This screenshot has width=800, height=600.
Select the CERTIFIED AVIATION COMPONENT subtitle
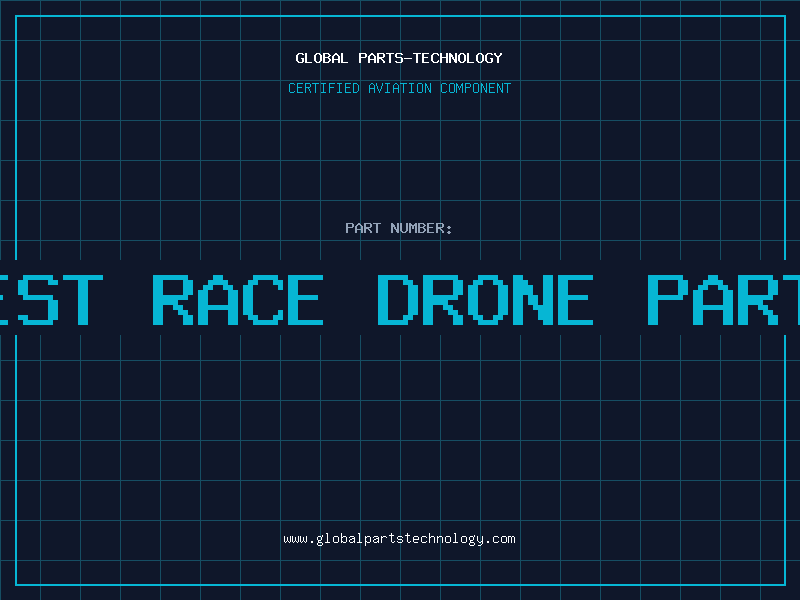click(399, 88)
